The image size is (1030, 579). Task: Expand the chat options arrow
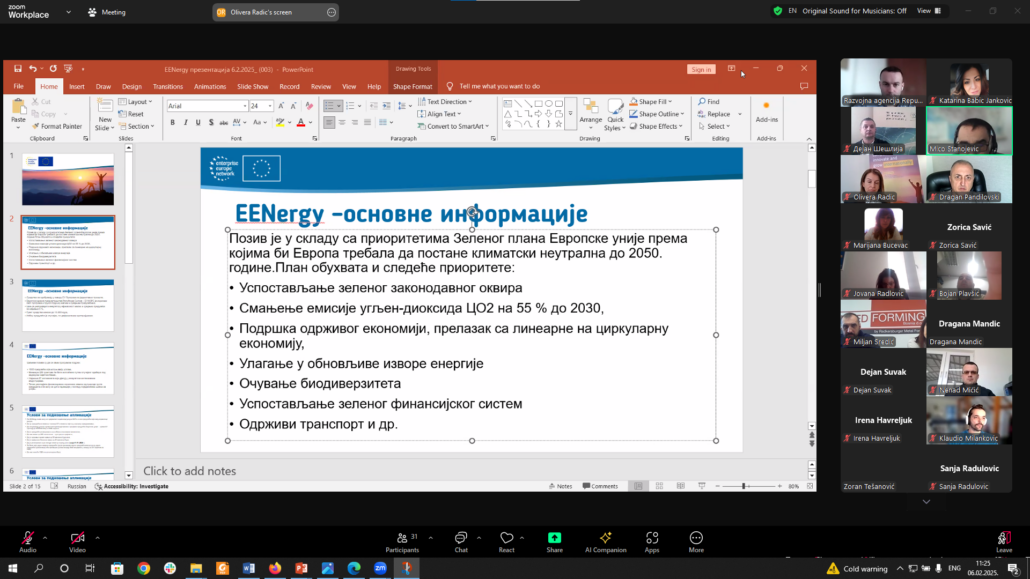point(479,538)
